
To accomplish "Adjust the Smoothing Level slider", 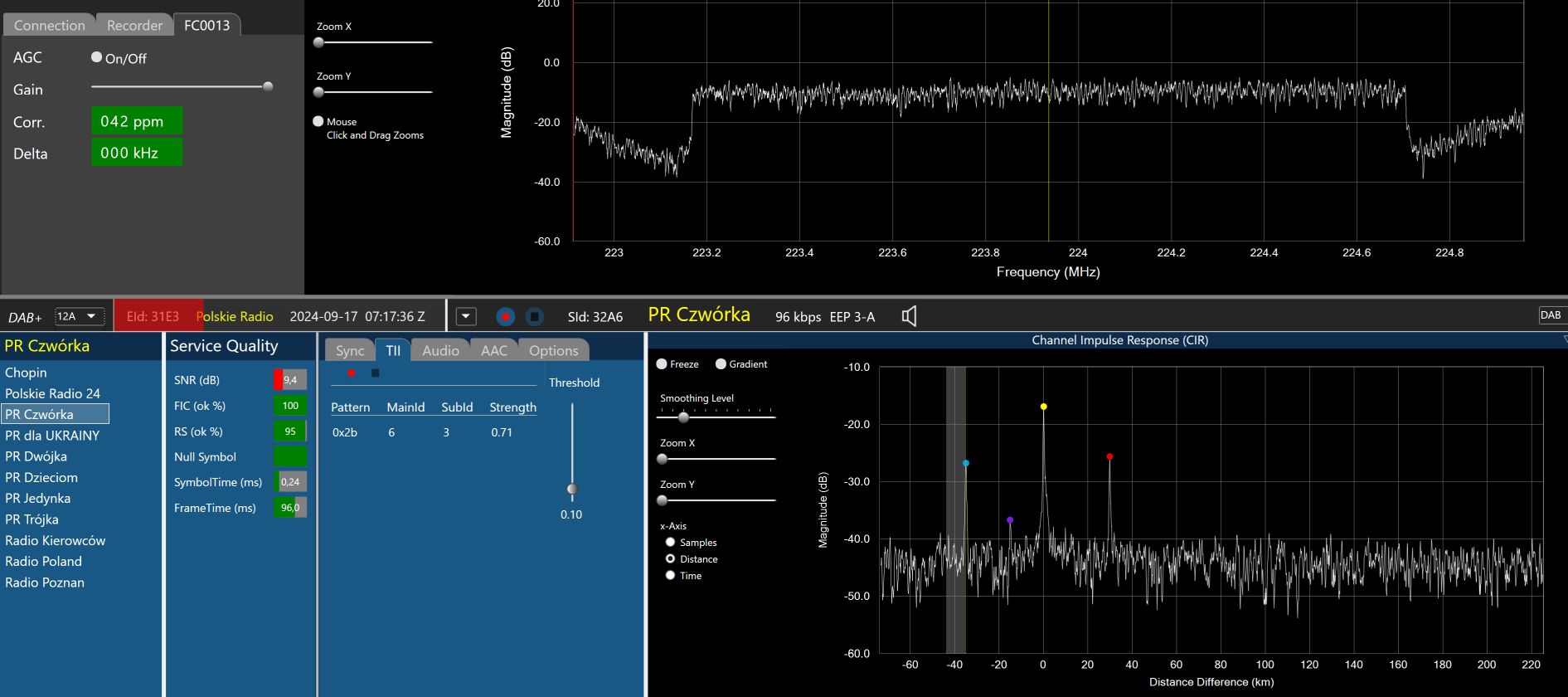I will 683,417.
